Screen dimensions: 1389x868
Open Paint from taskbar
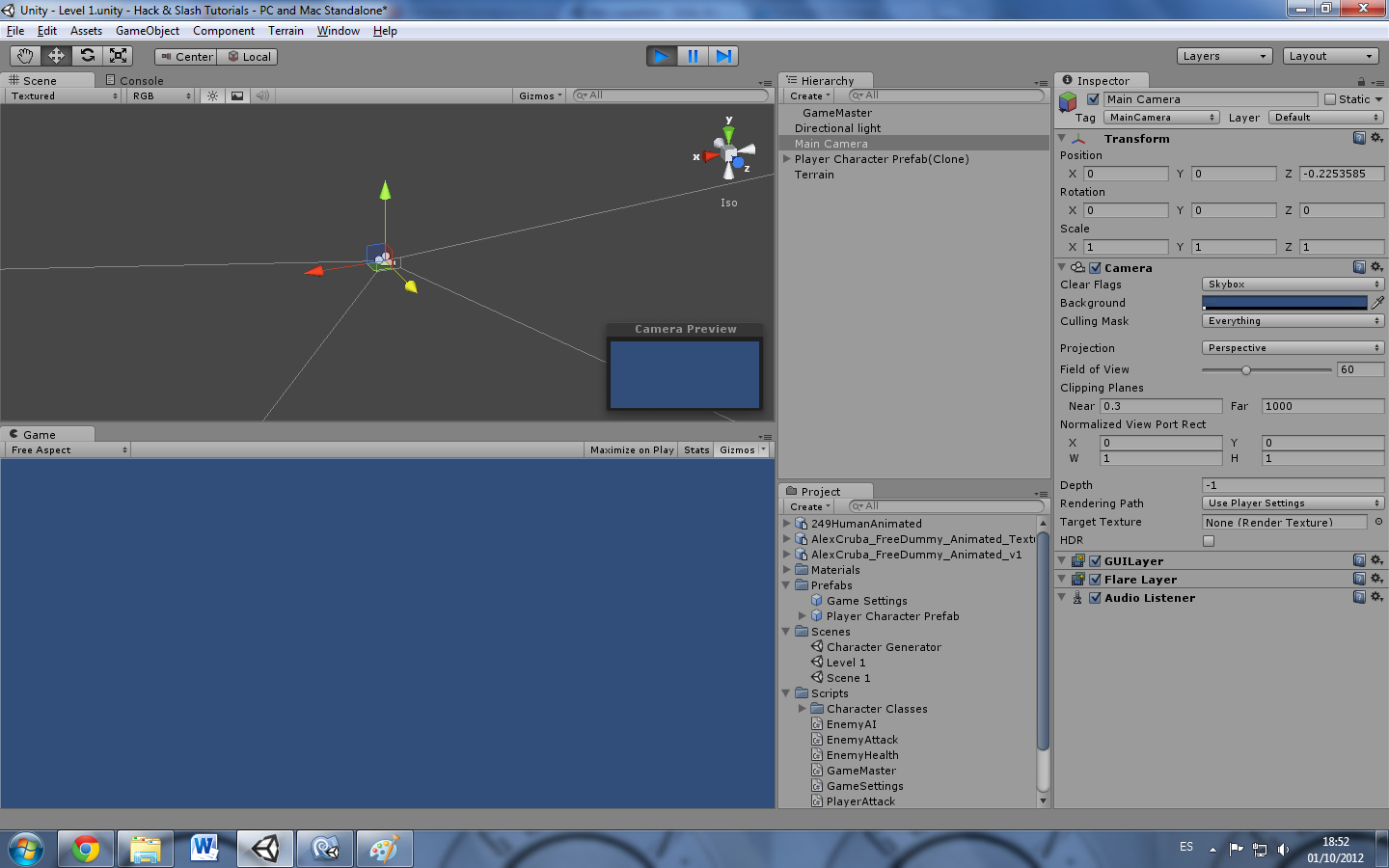(384, 849)
